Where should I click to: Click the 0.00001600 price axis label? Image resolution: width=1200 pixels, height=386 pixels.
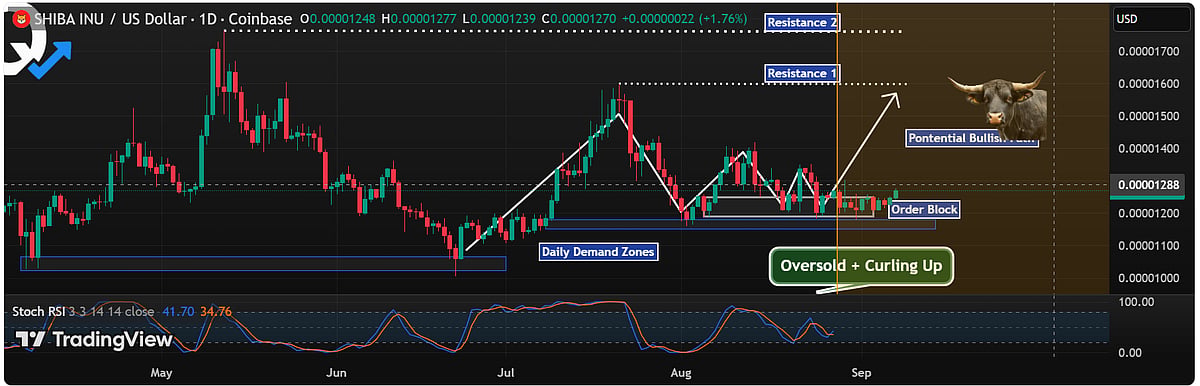(x=1149, y=84)
